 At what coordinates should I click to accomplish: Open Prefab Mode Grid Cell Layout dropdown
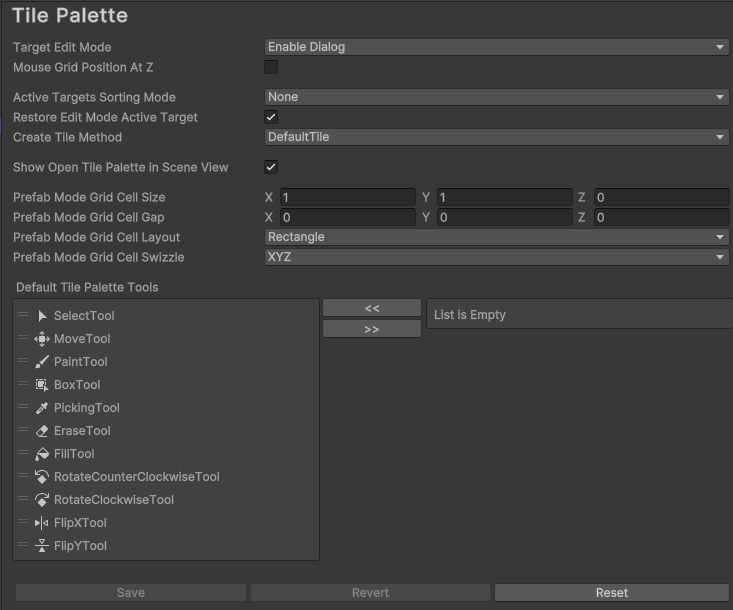pyautogui.click(x=496, y=237)
